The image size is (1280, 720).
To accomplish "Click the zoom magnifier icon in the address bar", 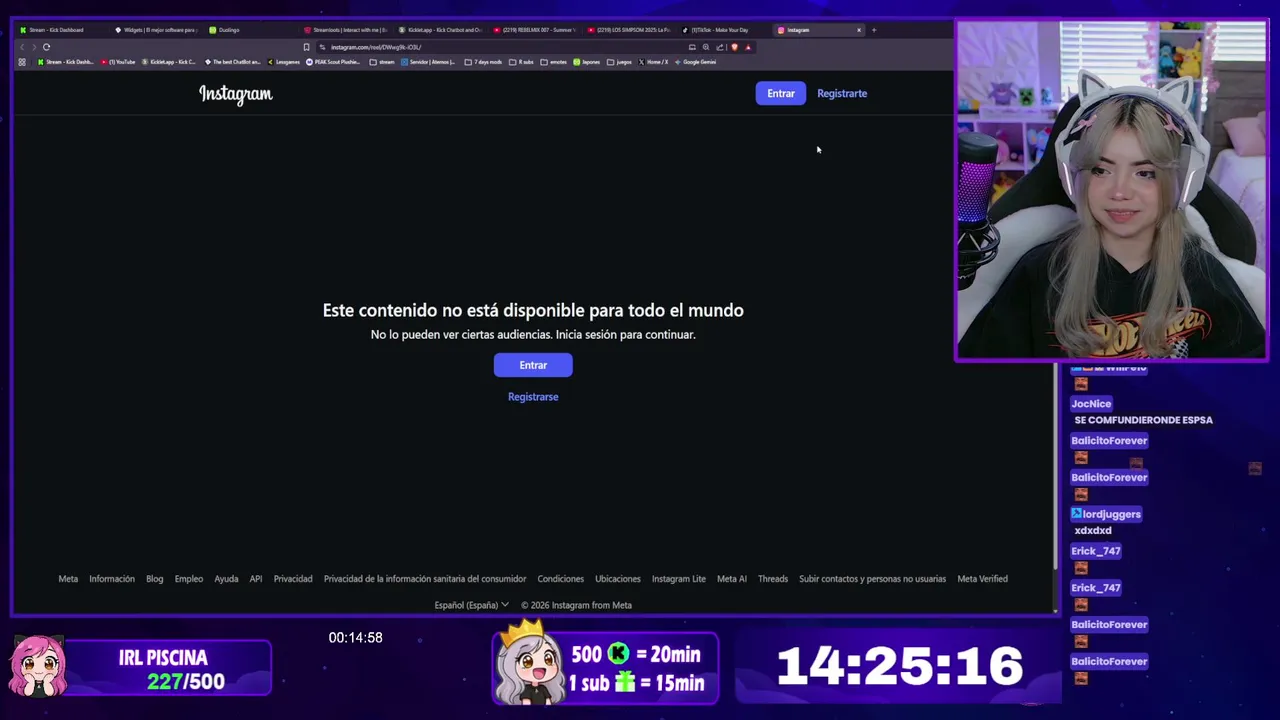I will click(706, 47).
